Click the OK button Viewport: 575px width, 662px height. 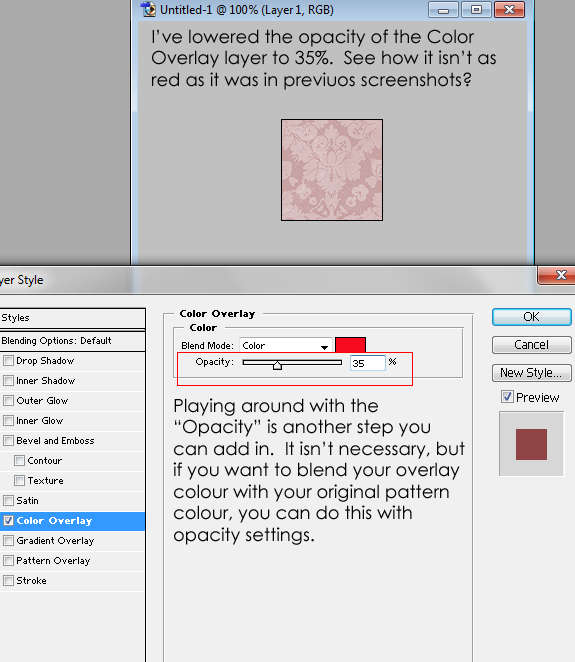coord(532,317)
